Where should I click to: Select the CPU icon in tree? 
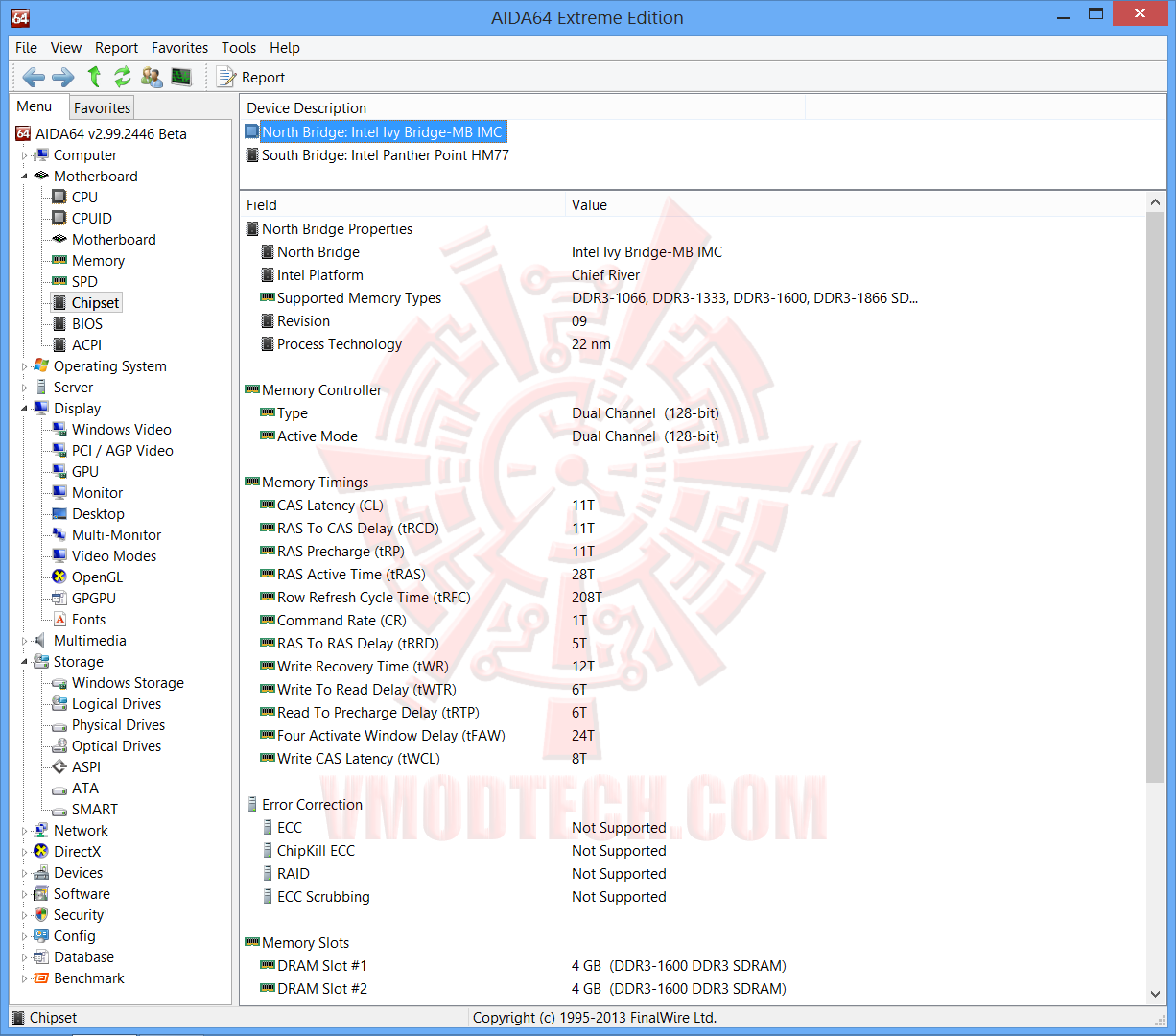click(x=59, y=197)
